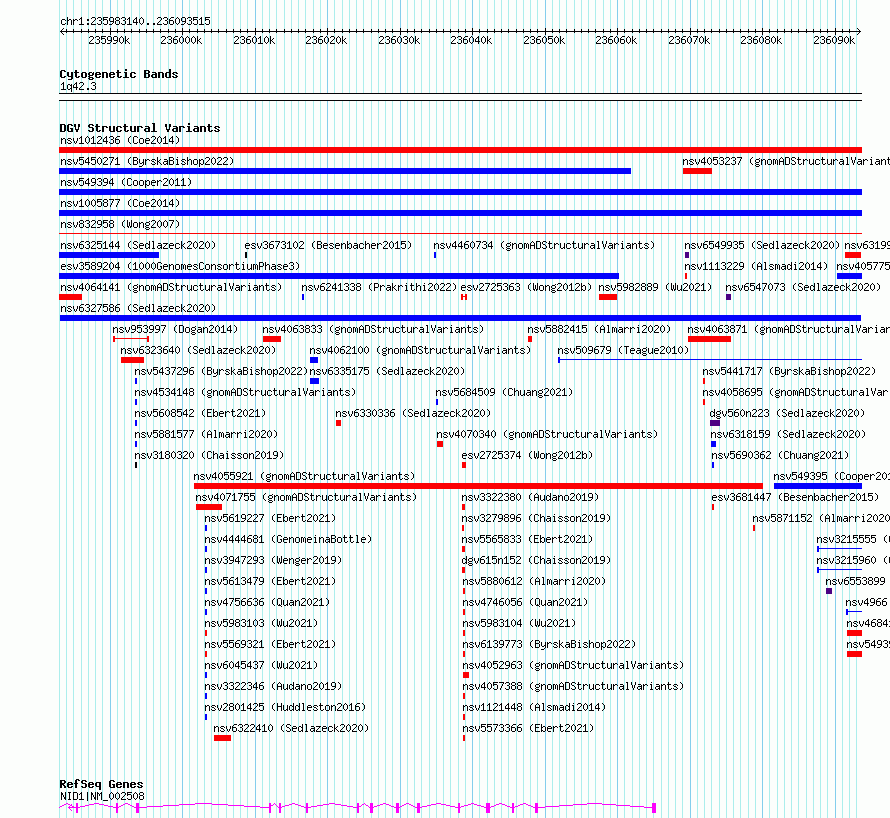Open nsv6325144 (Sedlazeck2020) variant

(x=138, y=245)
